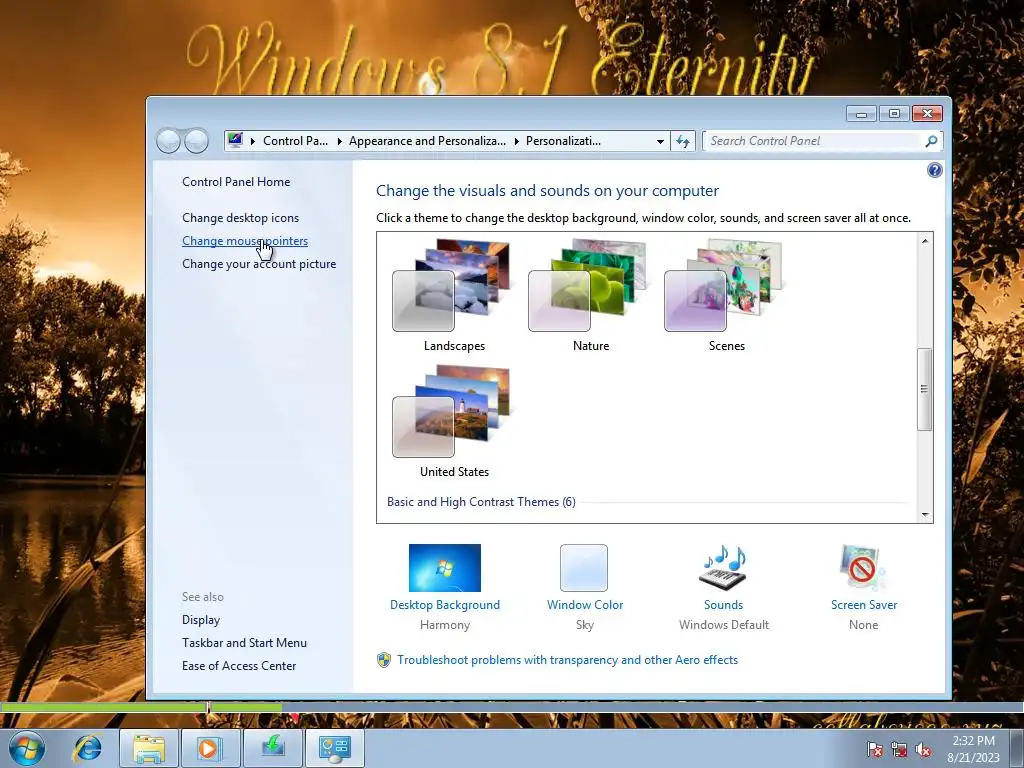
Task: Click volume speaker tray icon
Action: 923,749
